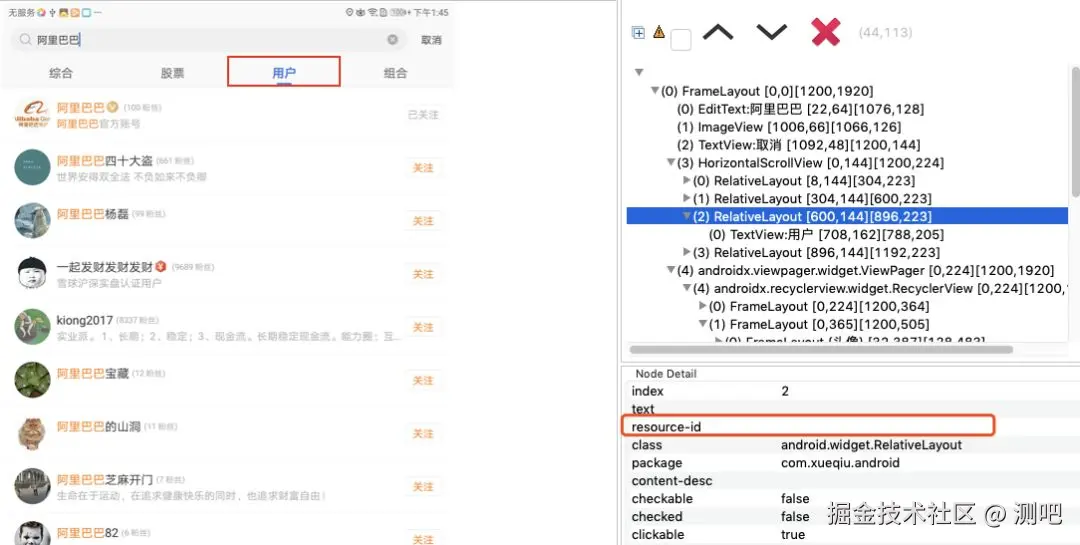Follow user kiong2017
The height and width of the screenshot is (545, 1080).
pyautogui.click(x=423, y=327)
